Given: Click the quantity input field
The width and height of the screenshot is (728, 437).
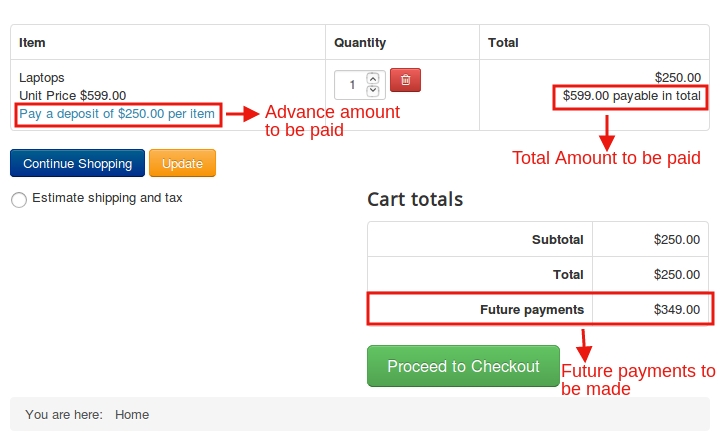Looking at the screenshot, I should 351,84.
